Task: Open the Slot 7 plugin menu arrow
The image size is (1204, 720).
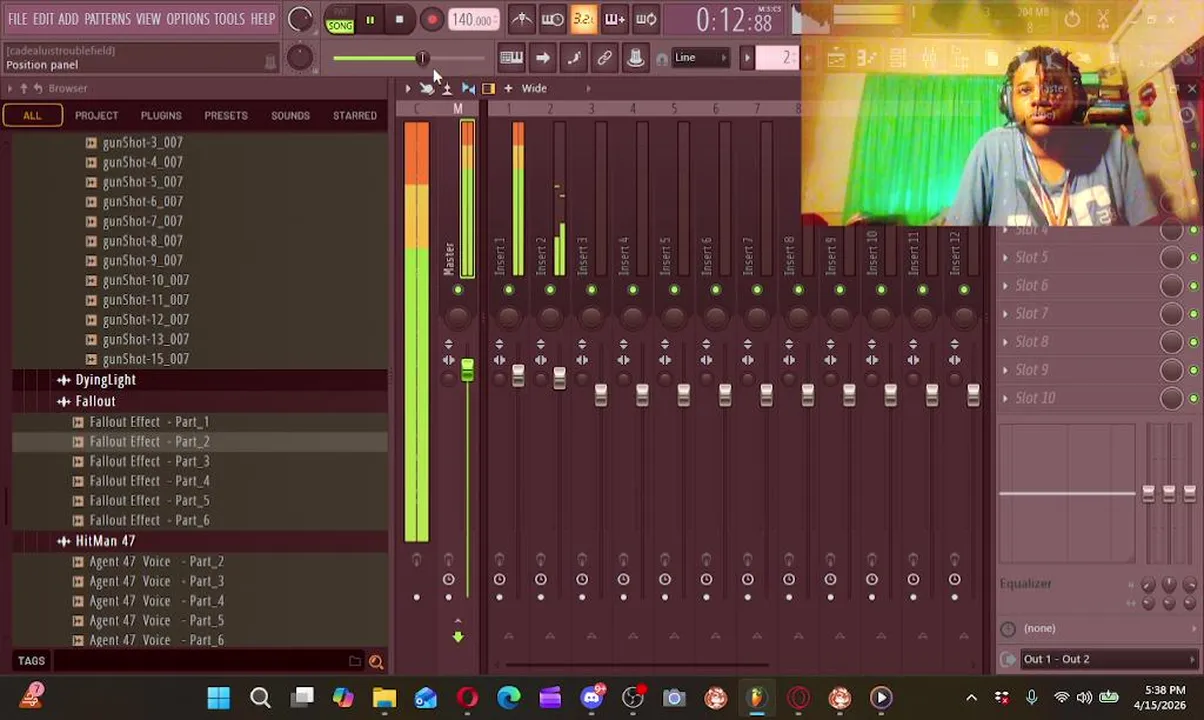Action: coord(1005,314)
